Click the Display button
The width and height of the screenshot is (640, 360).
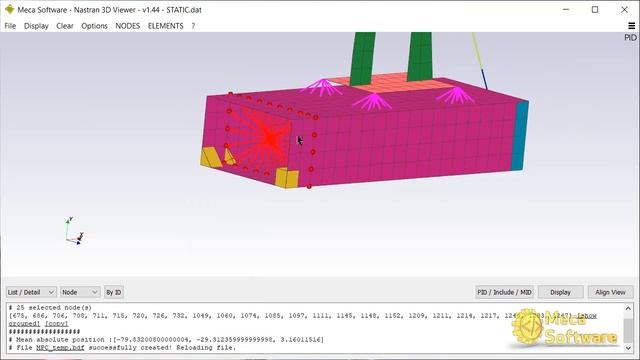[560, 292]
